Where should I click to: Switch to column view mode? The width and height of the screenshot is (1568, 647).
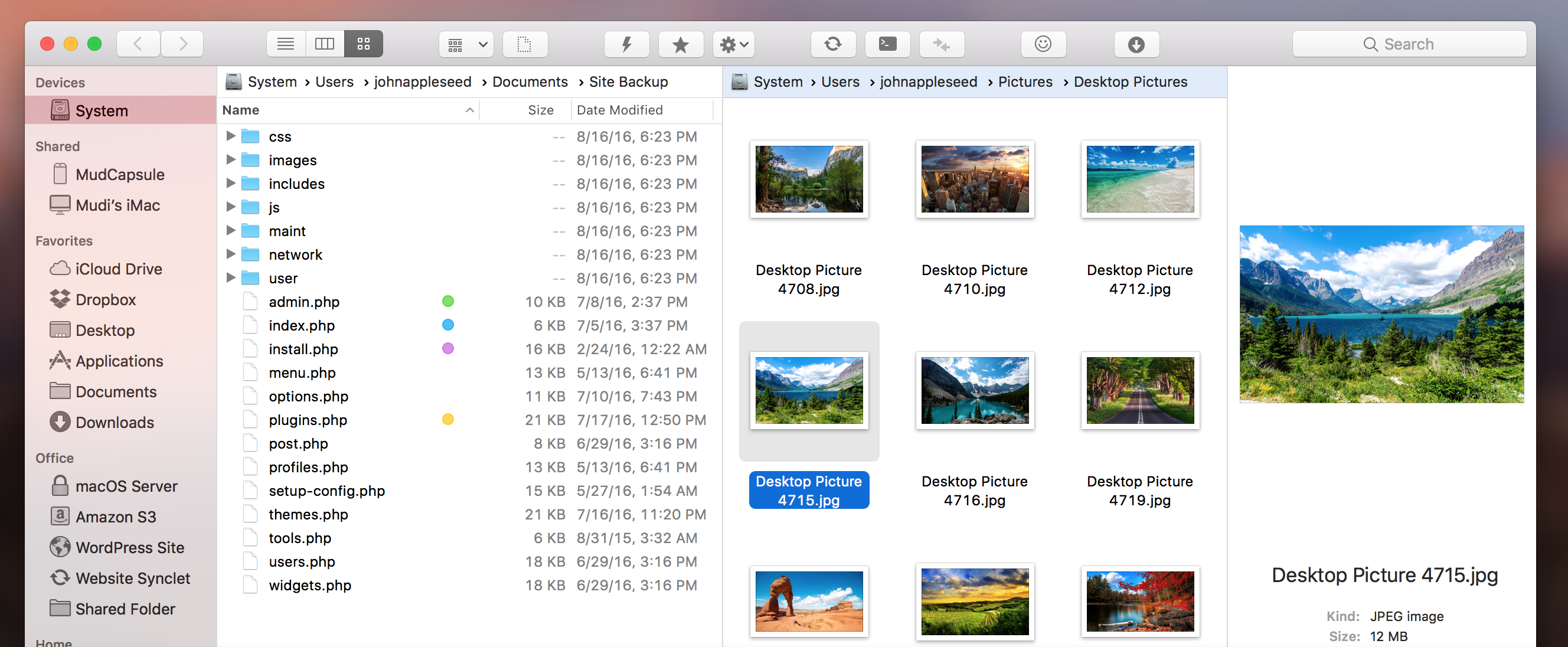coord(325,44)
